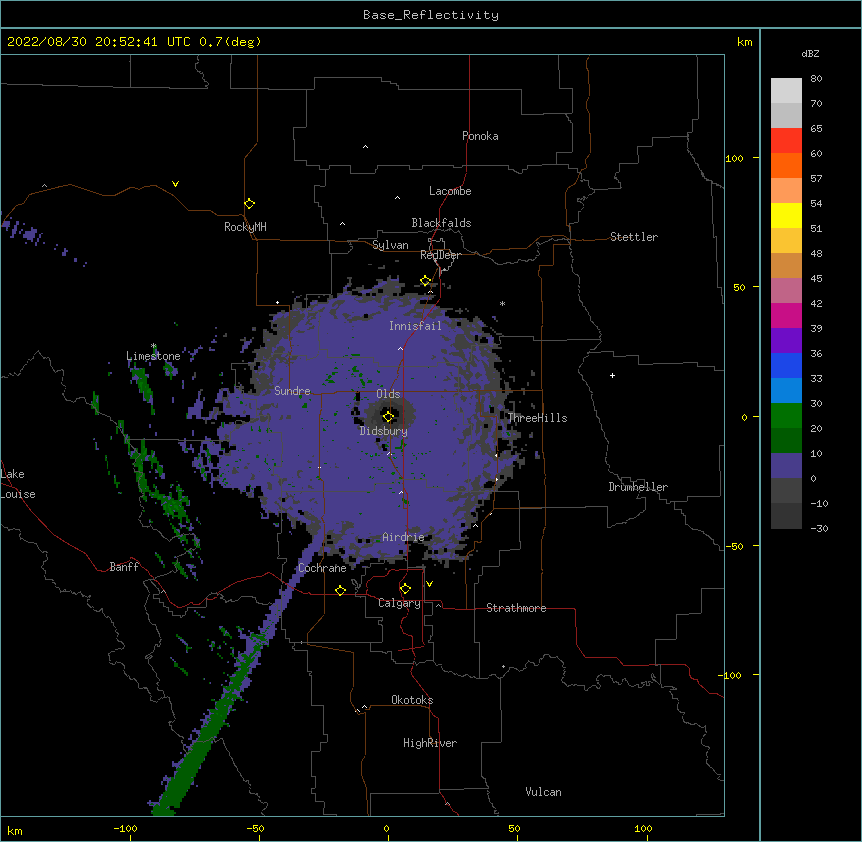Viewport: 862px width, 842px height.
Task: Click the 80 dBZ legend value
Action: pos(816,79)
